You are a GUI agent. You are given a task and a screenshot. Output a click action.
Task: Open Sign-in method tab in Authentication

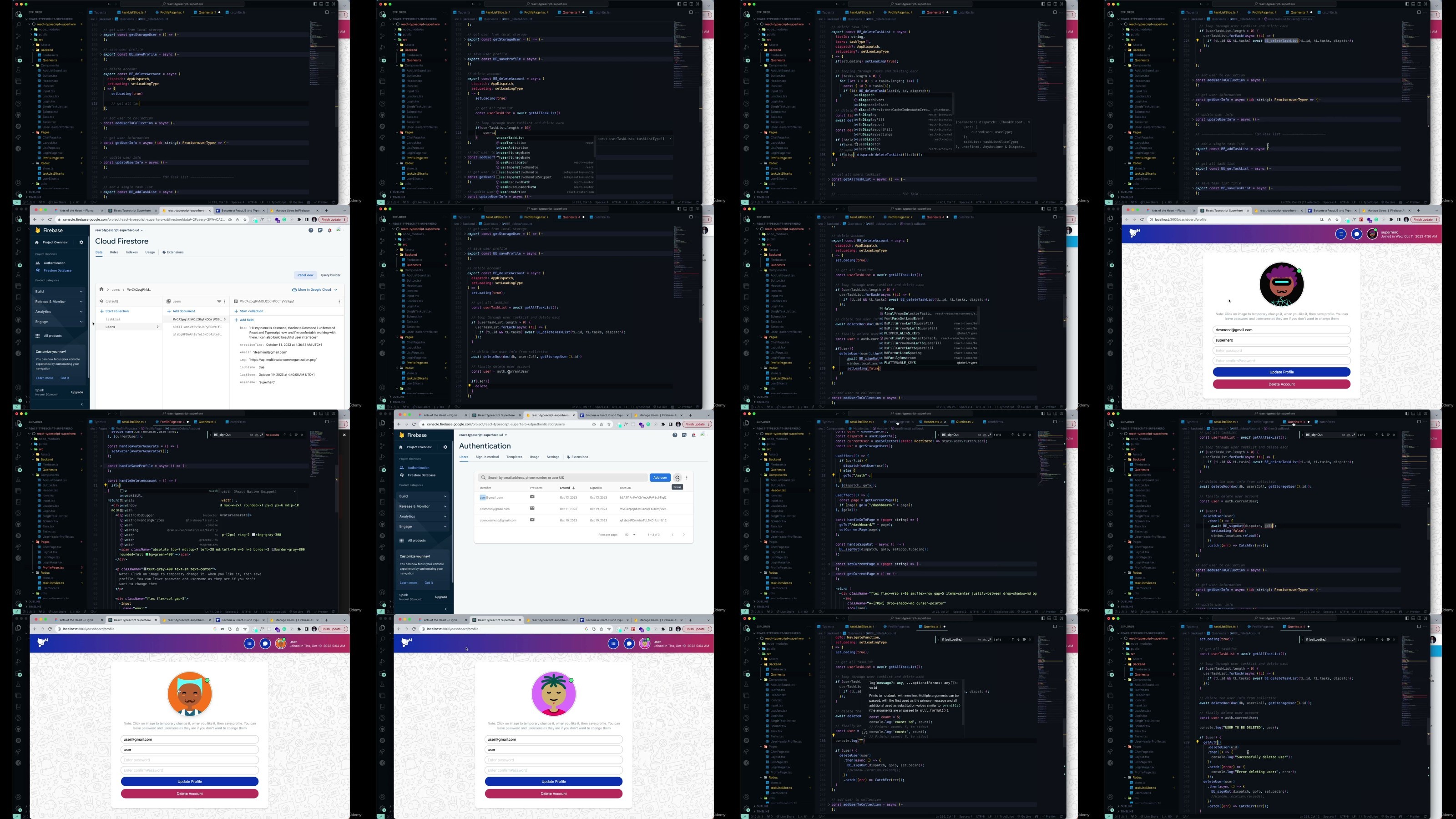pos(487,457)
